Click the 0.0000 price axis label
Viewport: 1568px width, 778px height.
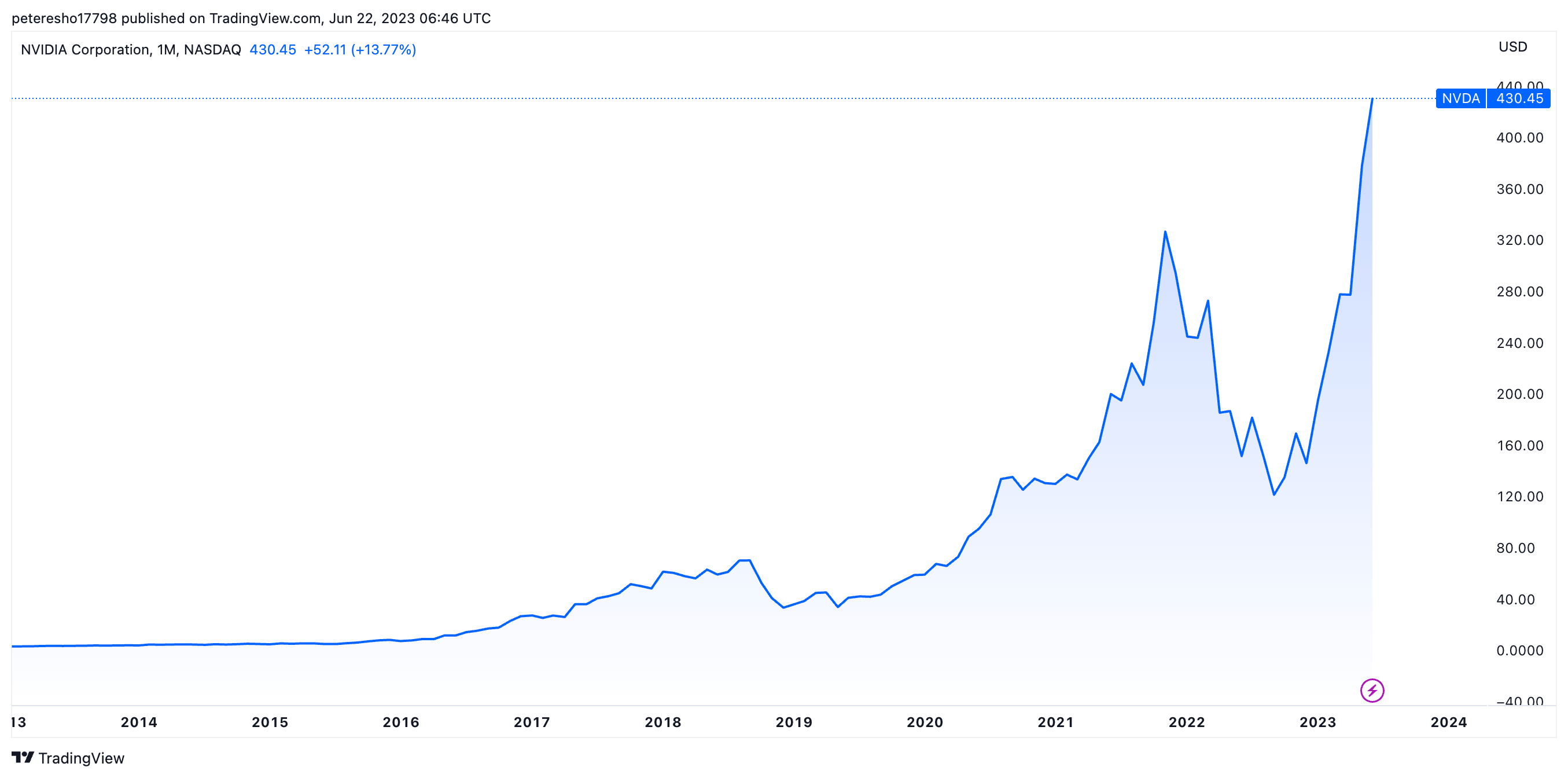(1519, 650)
